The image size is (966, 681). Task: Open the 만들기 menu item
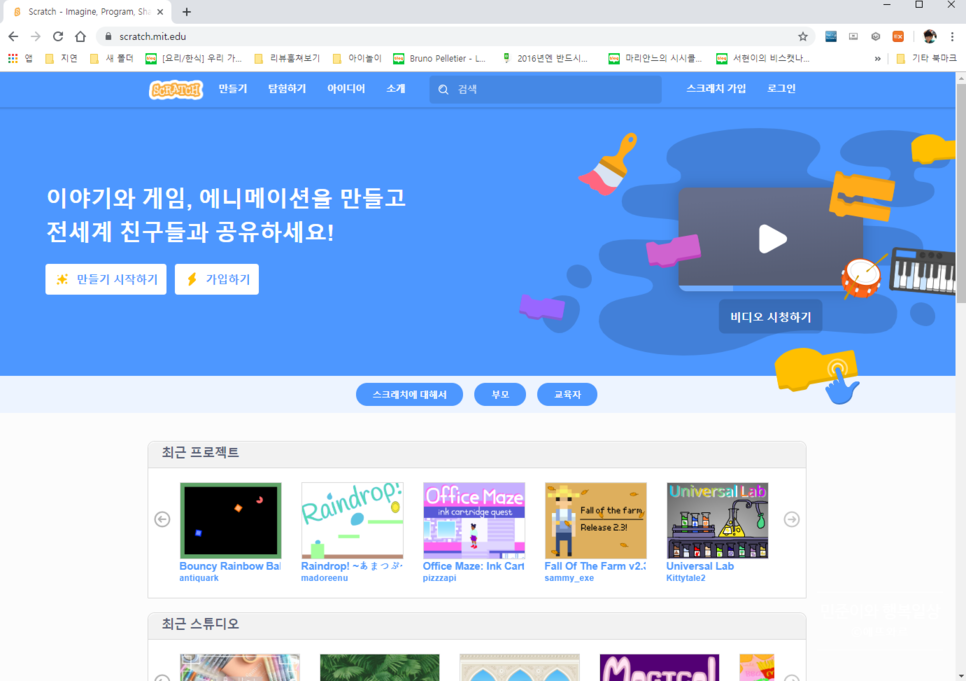(x=233, y=89)
